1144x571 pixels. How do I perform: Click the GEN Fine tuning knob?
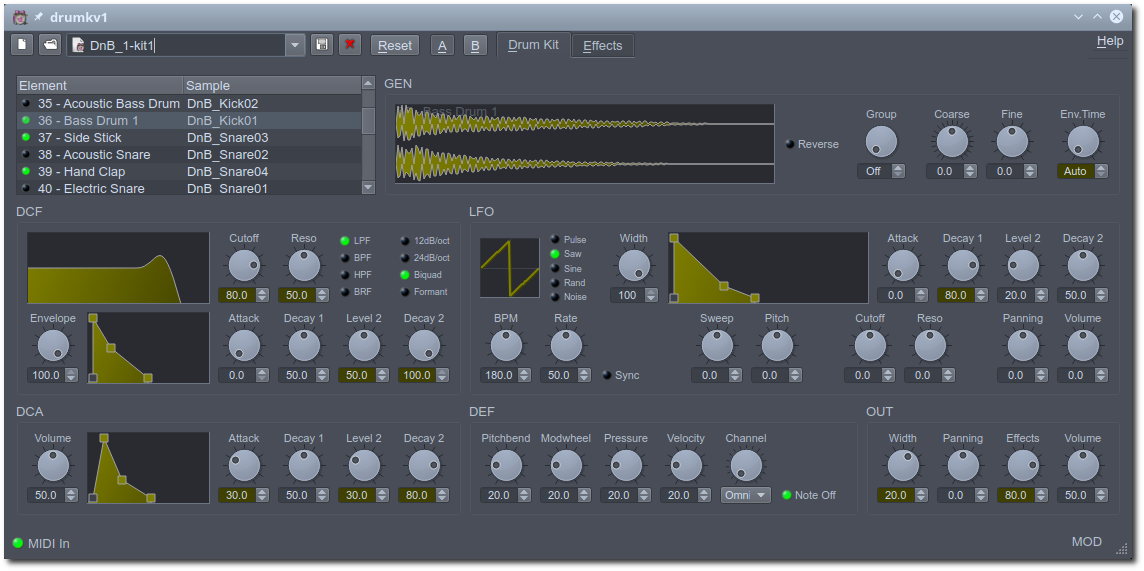[1012, 141]
